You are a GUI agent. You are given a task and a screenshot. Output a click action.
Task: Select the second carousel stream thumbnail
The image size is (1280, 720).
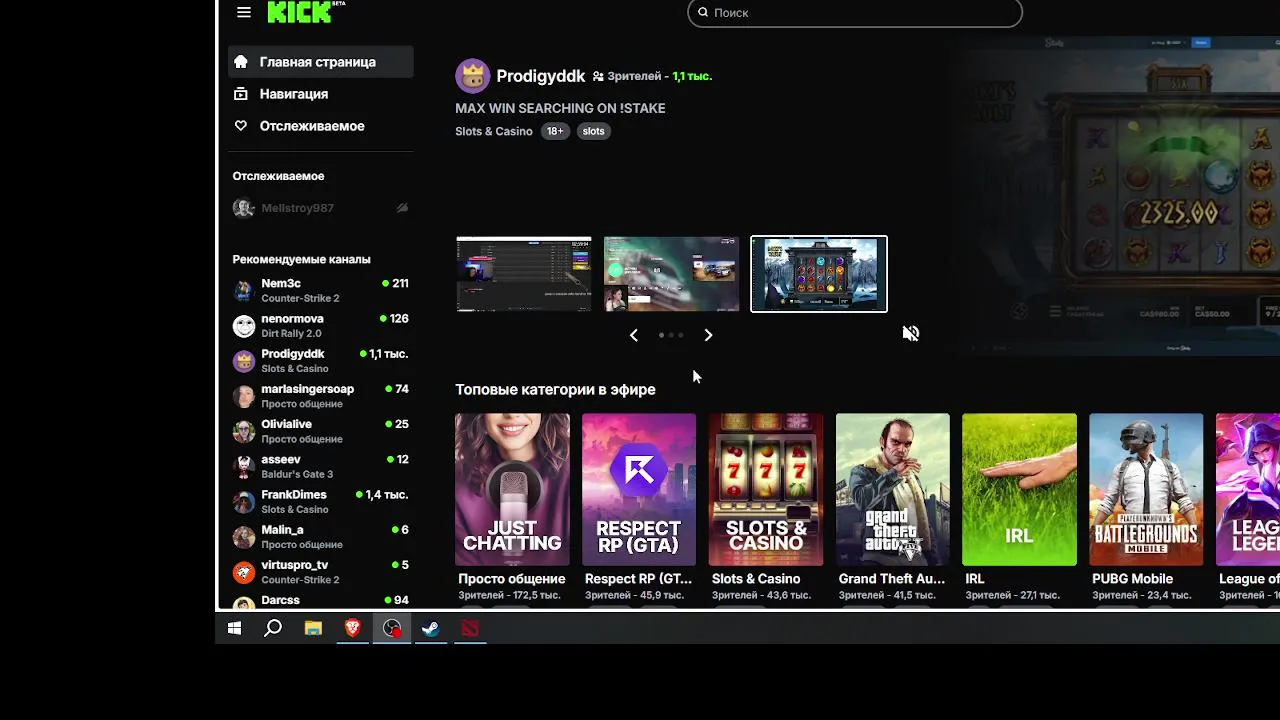pyautogui.click(x=671, y=274)
